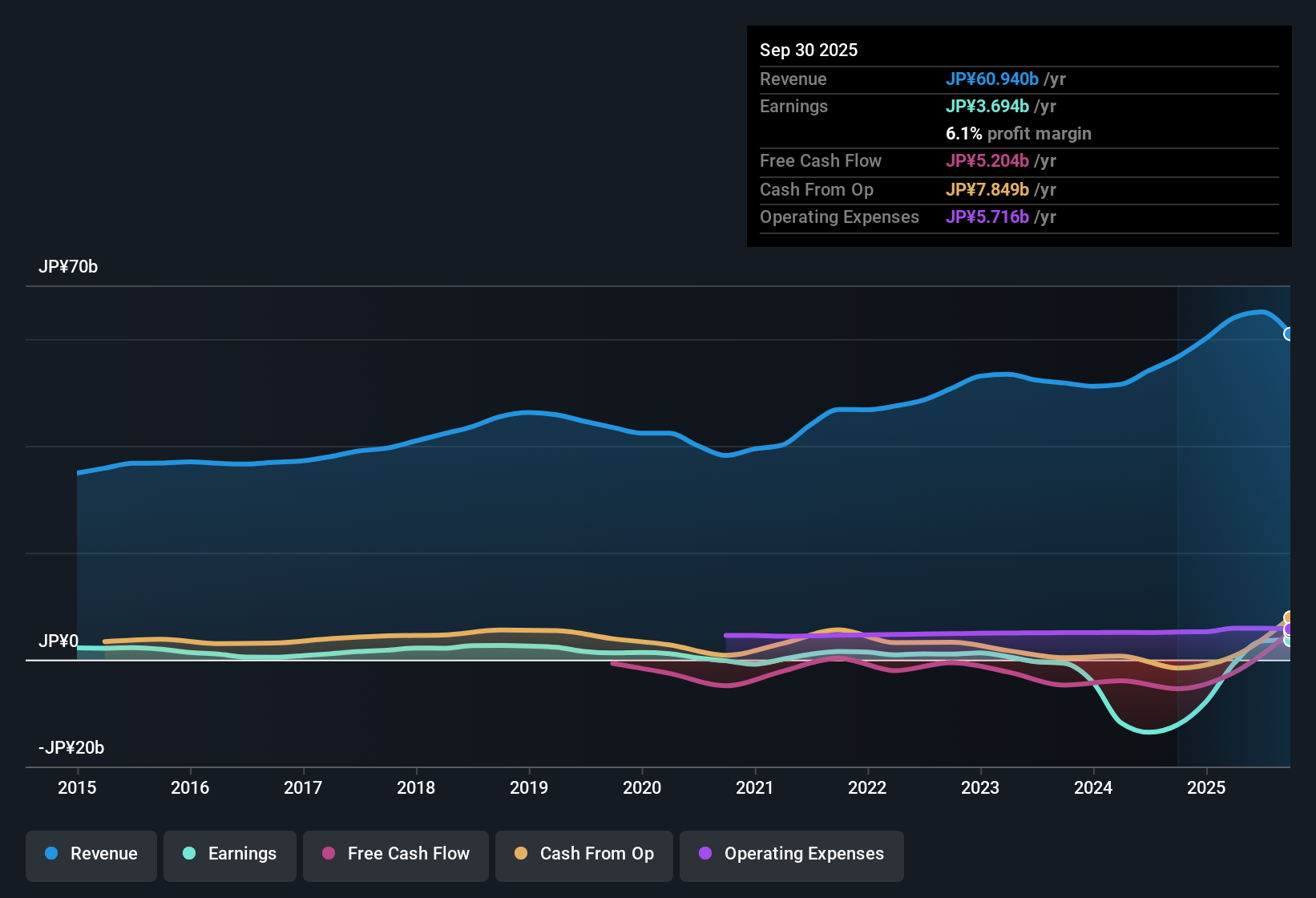The width and height of the screenshot is (1316, 898).
Task: Click the JP¥60.940b revenue value
Action: [x=994, y=79]
